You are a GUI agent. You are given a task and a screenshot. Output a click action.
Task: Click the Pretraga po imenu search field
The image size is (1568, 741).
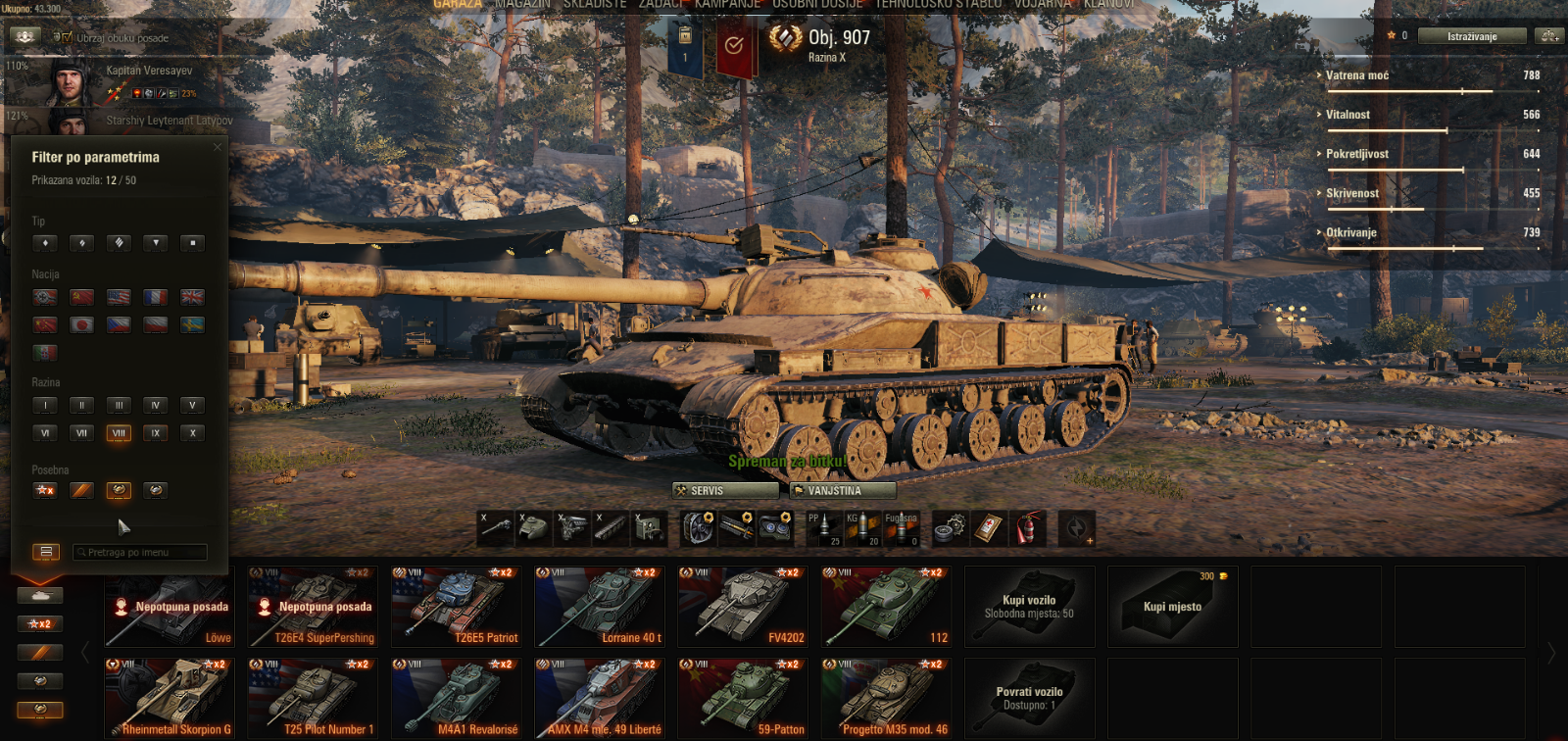(139, 553)
